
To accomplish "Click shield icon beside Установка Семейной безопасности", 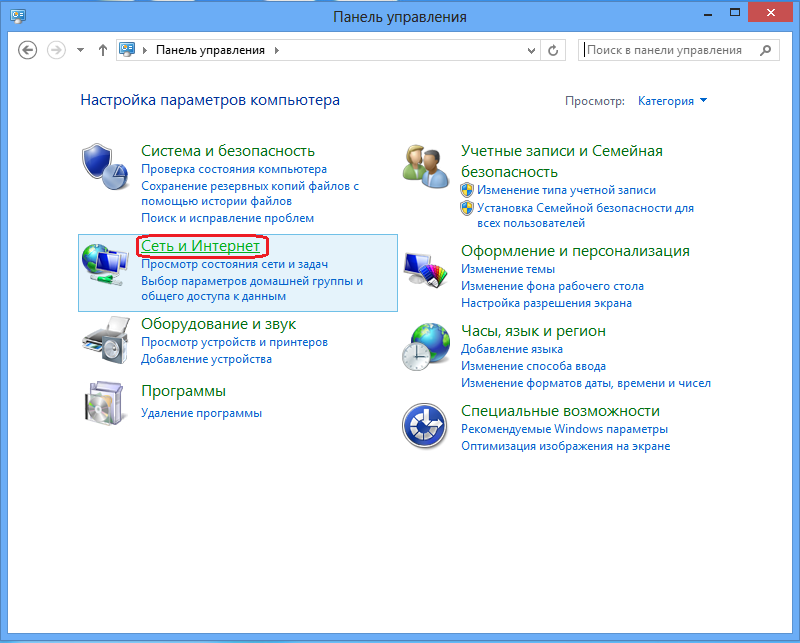I will pos(467,208).
